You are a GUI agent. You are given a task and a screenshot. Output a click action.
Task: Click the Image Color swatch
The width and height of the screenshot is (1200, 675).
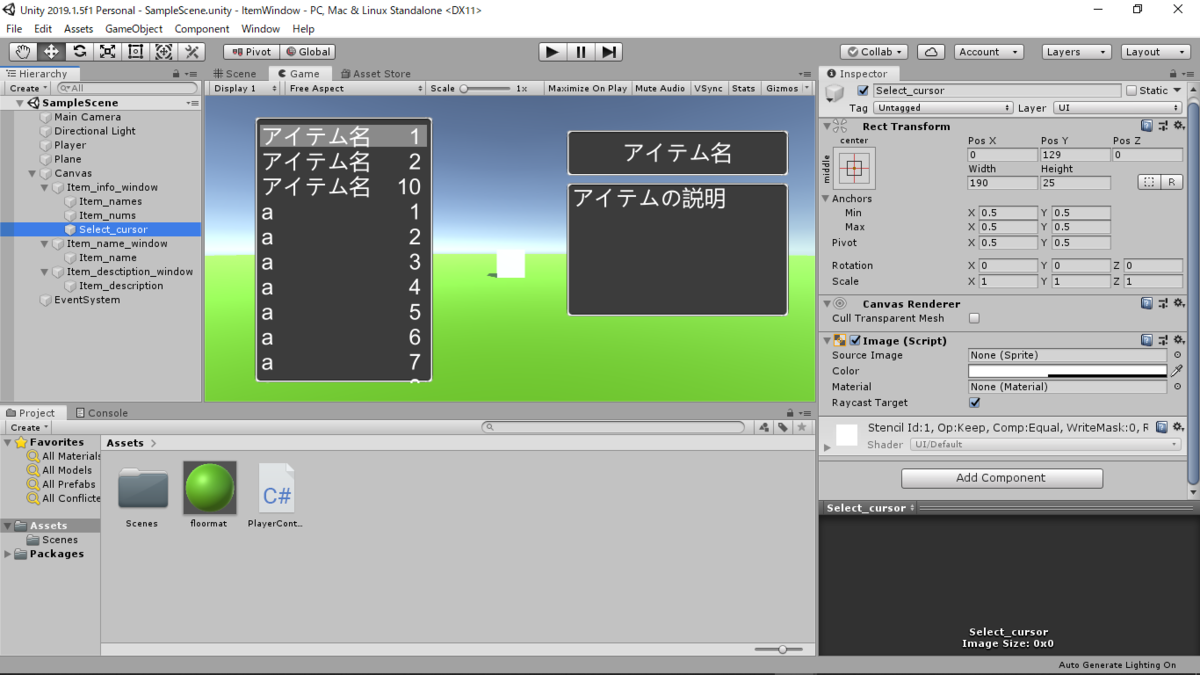1067,371
